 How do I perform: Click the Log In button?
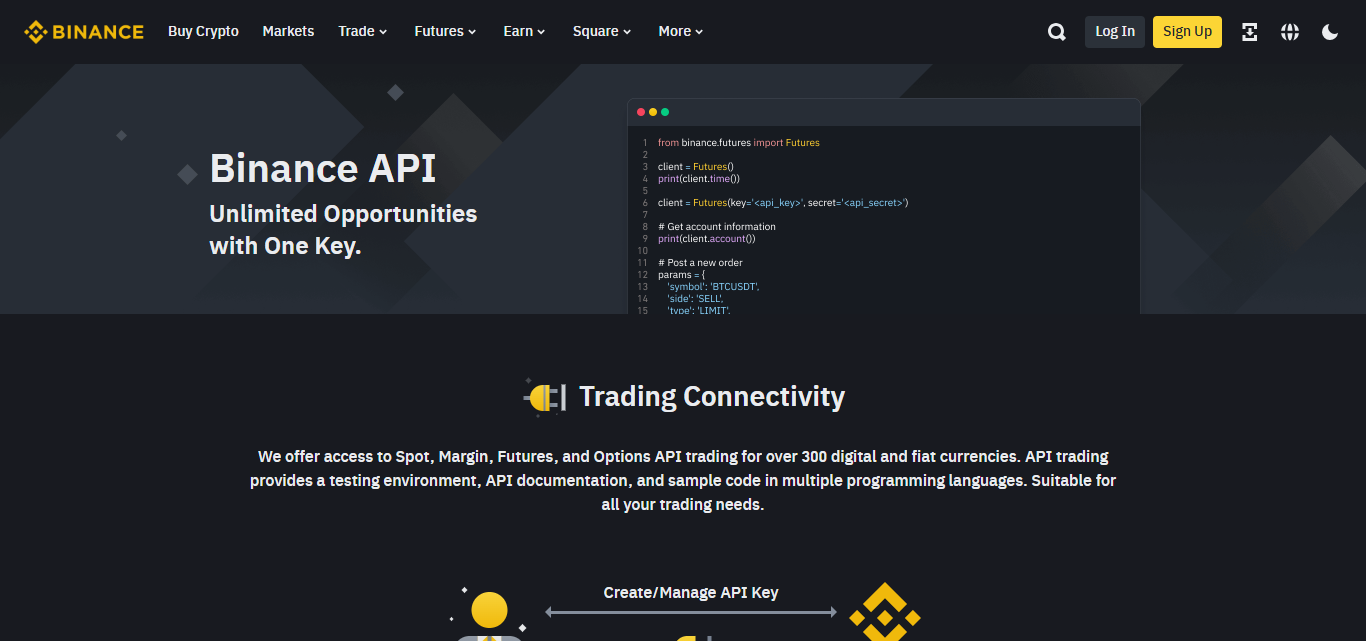(x=1115, y=32)
